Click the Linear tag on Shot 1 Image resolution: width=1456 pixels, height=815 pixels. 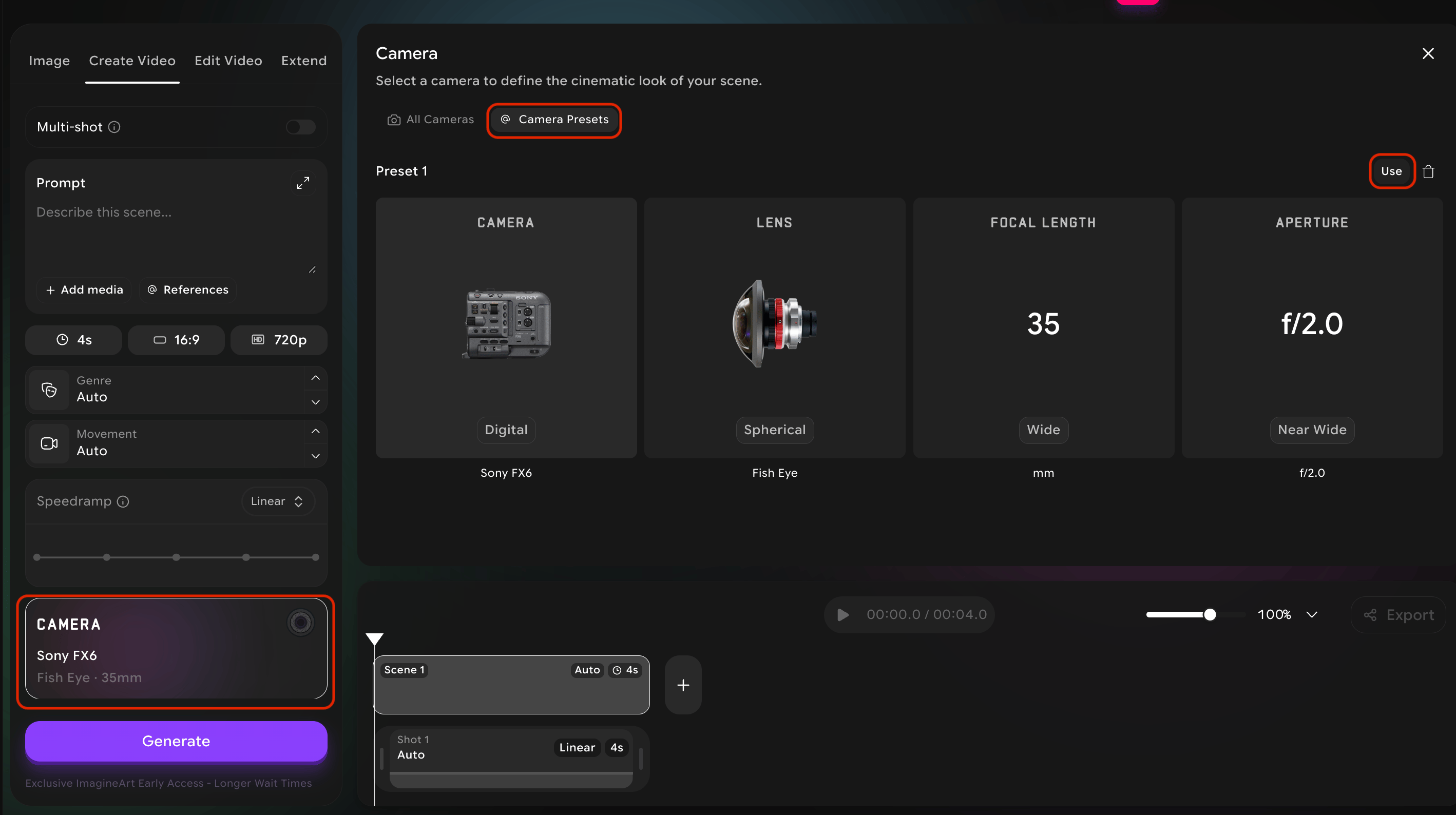577,748
